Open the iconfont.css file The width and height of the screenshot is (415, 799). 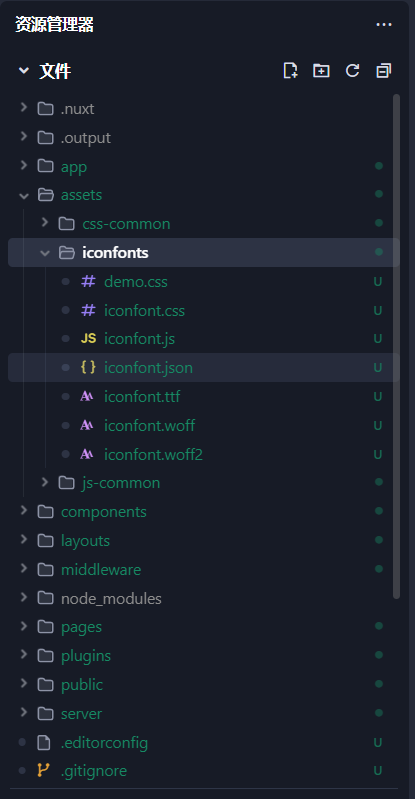click(x=144, y=310)
